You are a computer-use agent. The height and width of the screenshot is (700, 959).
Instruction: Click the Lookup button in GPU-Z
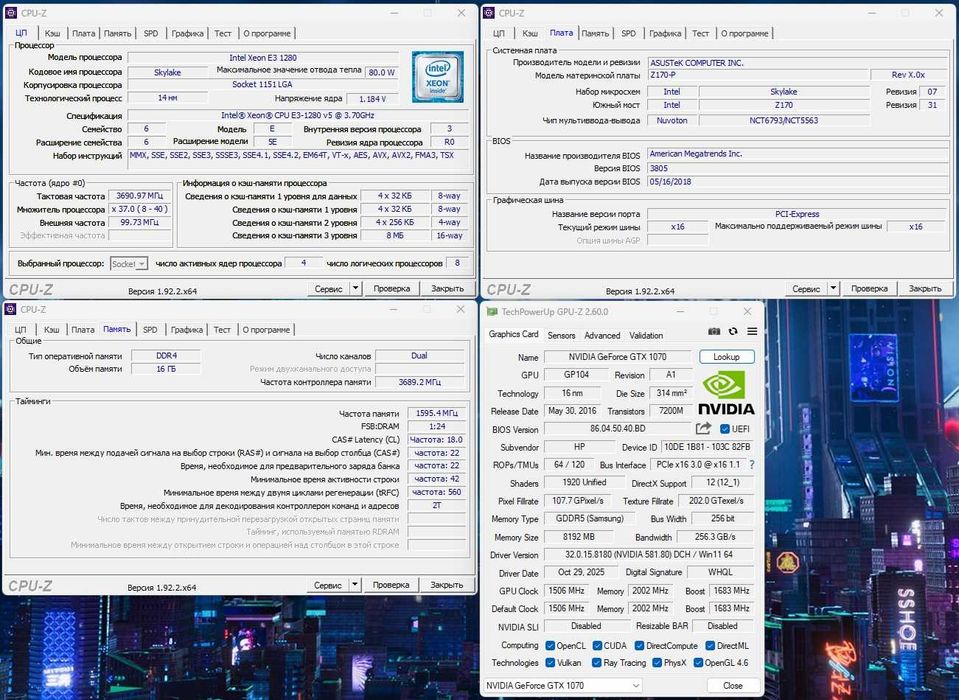coord(726,356)
